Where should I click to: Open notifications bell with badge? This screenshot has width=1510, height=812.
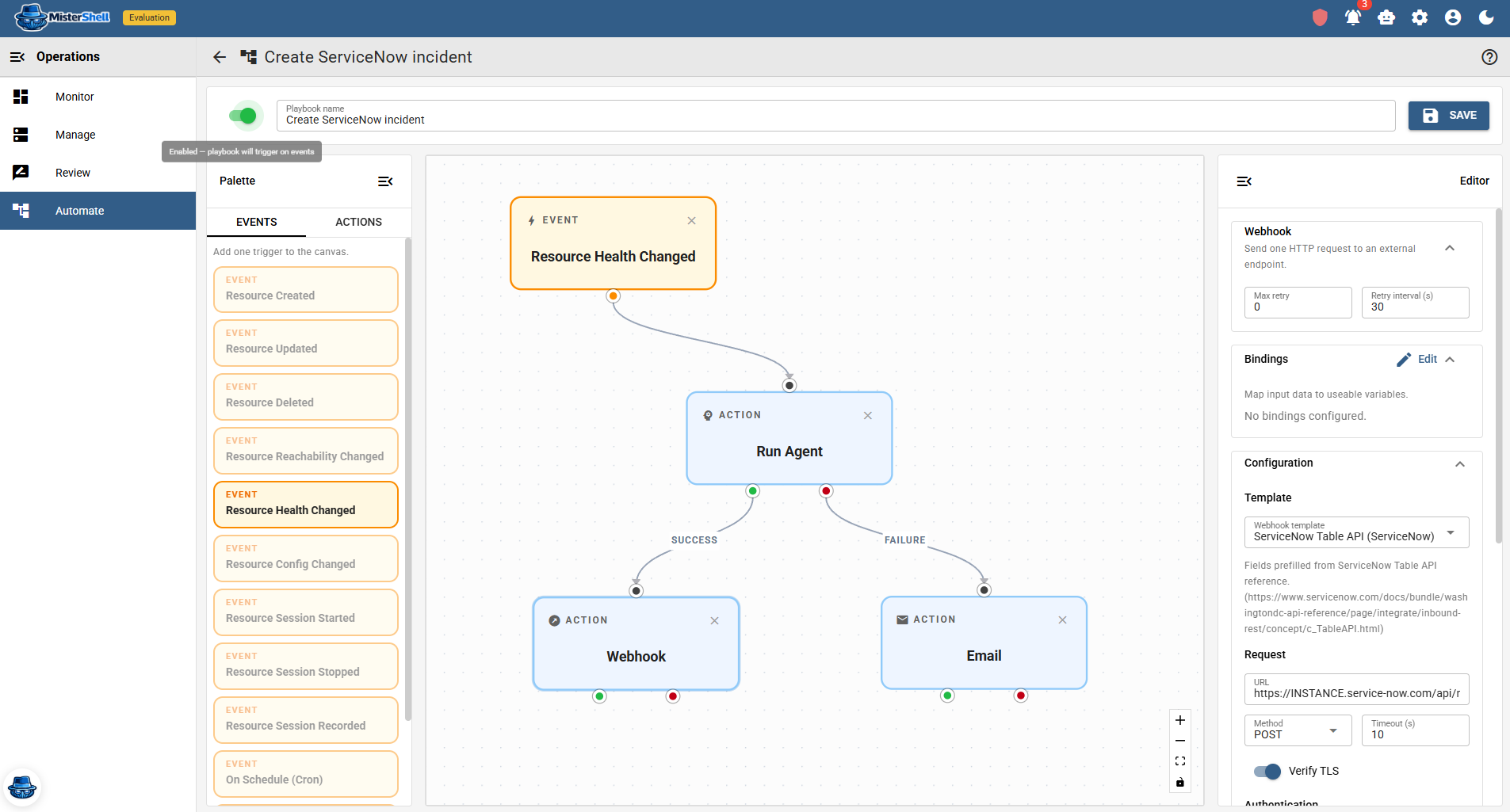click(1353, 17)
